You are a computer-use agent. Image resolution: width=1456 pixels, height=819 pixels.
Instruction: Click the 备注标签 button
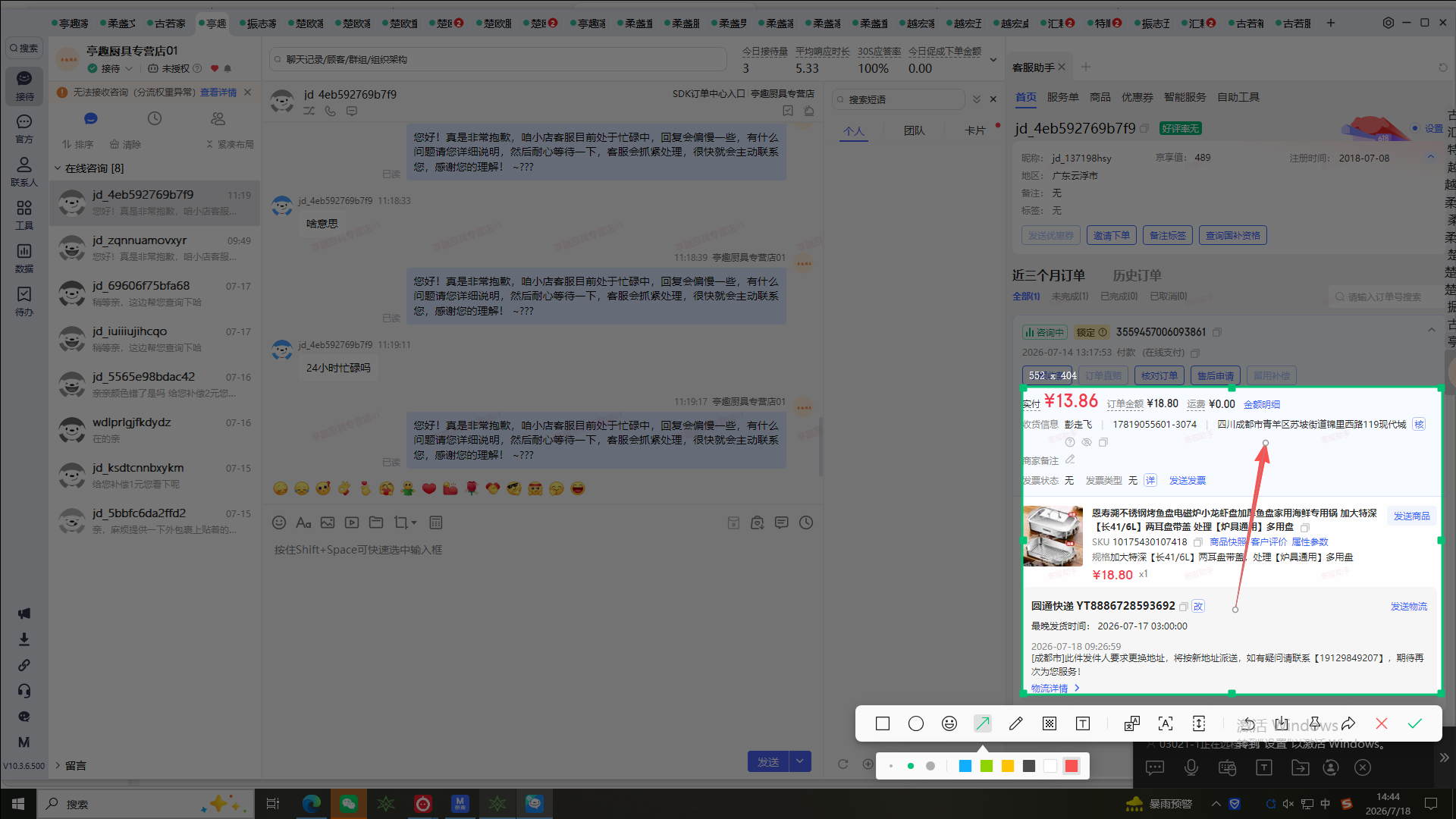[x=1168, y=236]
